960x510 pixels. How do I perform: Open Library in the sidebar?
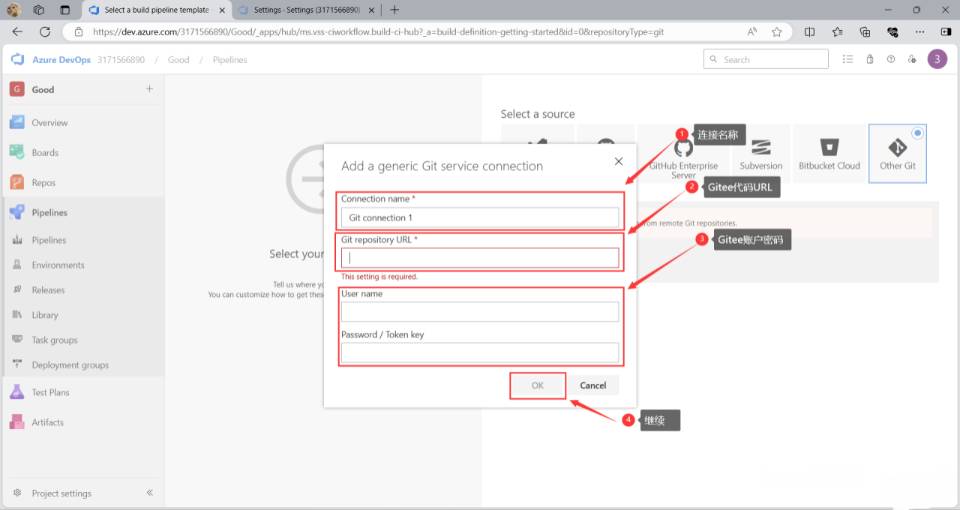[x=45, y=315]
